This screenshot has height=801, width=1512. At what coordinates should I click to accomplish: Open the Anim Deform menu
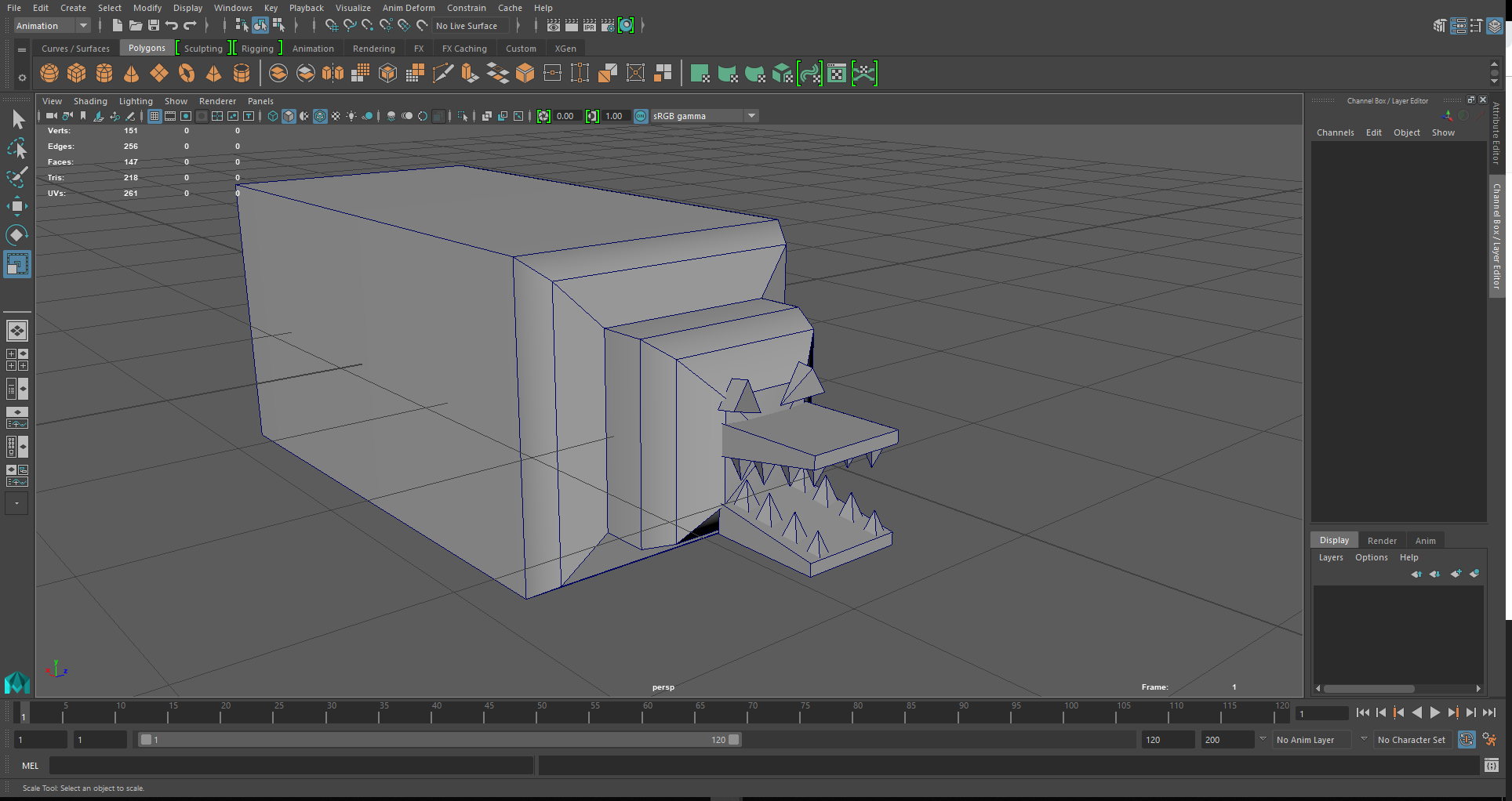[408, 8]
